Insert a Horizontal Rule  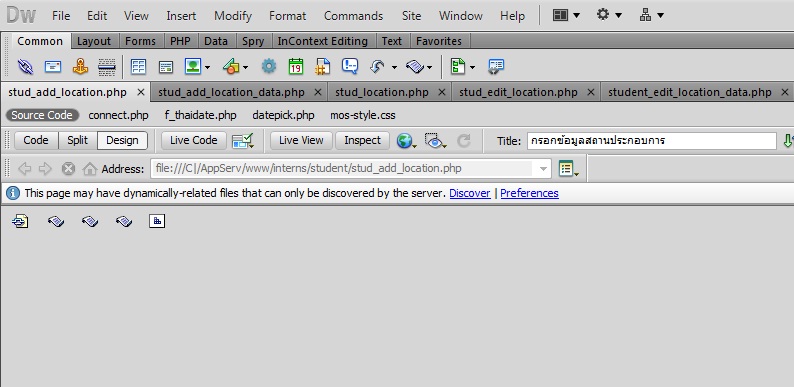pyautogui.click(x=107, y=66)
